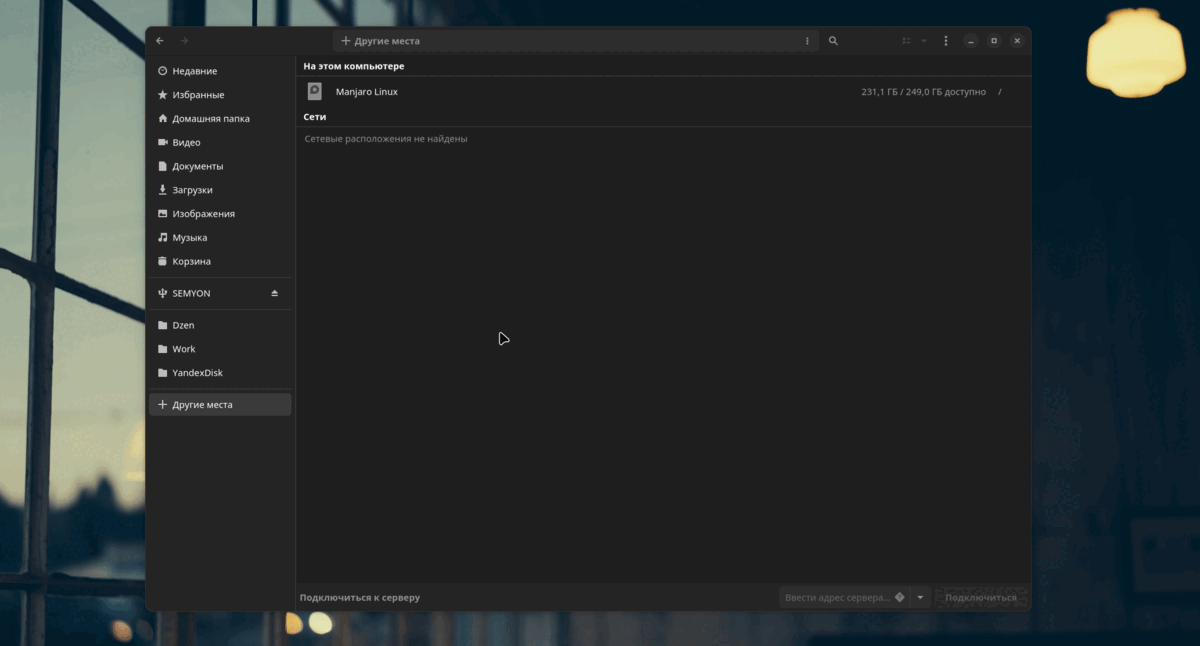The image size is (1200, 646).
Task: Expand the view options dropdown arrow
Action: point(924,41)
